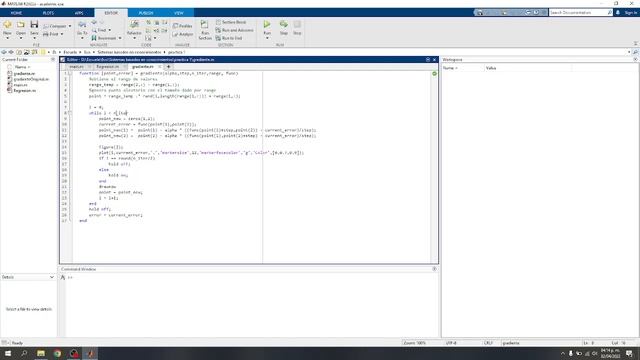Sort by Workspace Name column header
This screenshot has height=360, width=640.
pyautogui.click(x=451, y=68)
